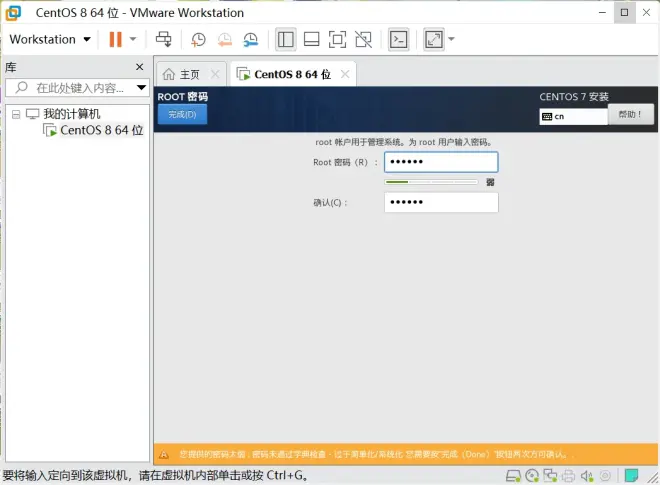Switch to the 主页 tab
This screenshot has width=660, height=485.
[x=182, y=74]
